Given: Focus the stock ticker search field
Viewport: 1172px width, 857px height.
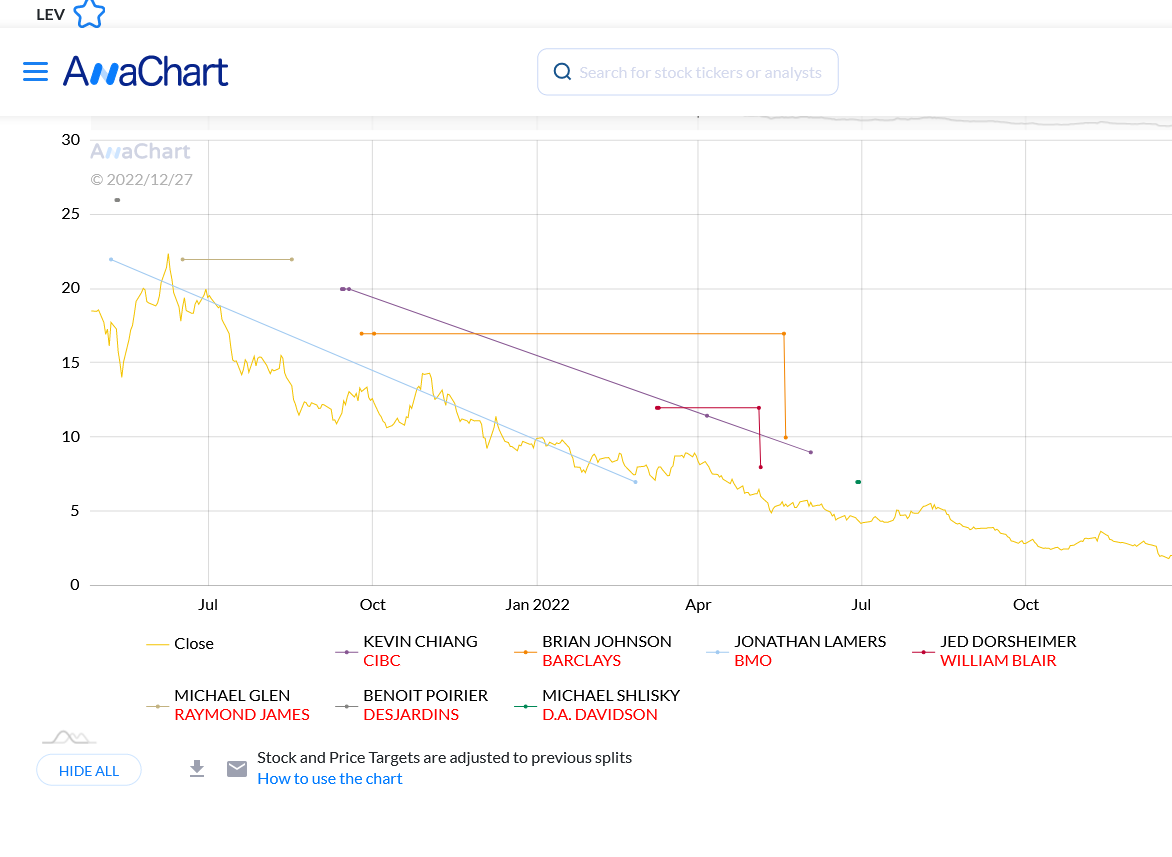Looking at the screenshot, I should coord(688,72).
